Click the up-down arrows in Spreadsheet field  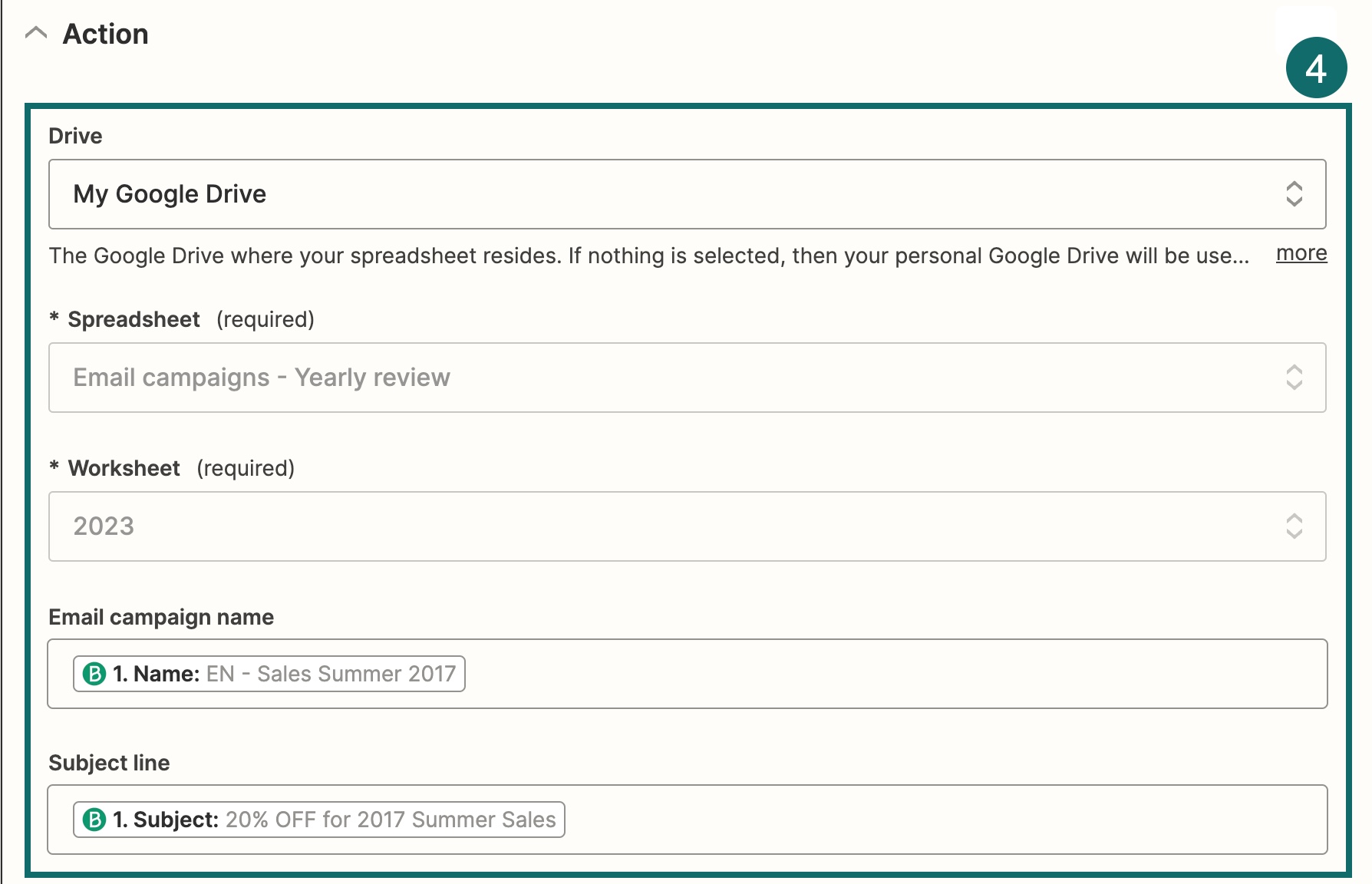[x=1294, y=378]
